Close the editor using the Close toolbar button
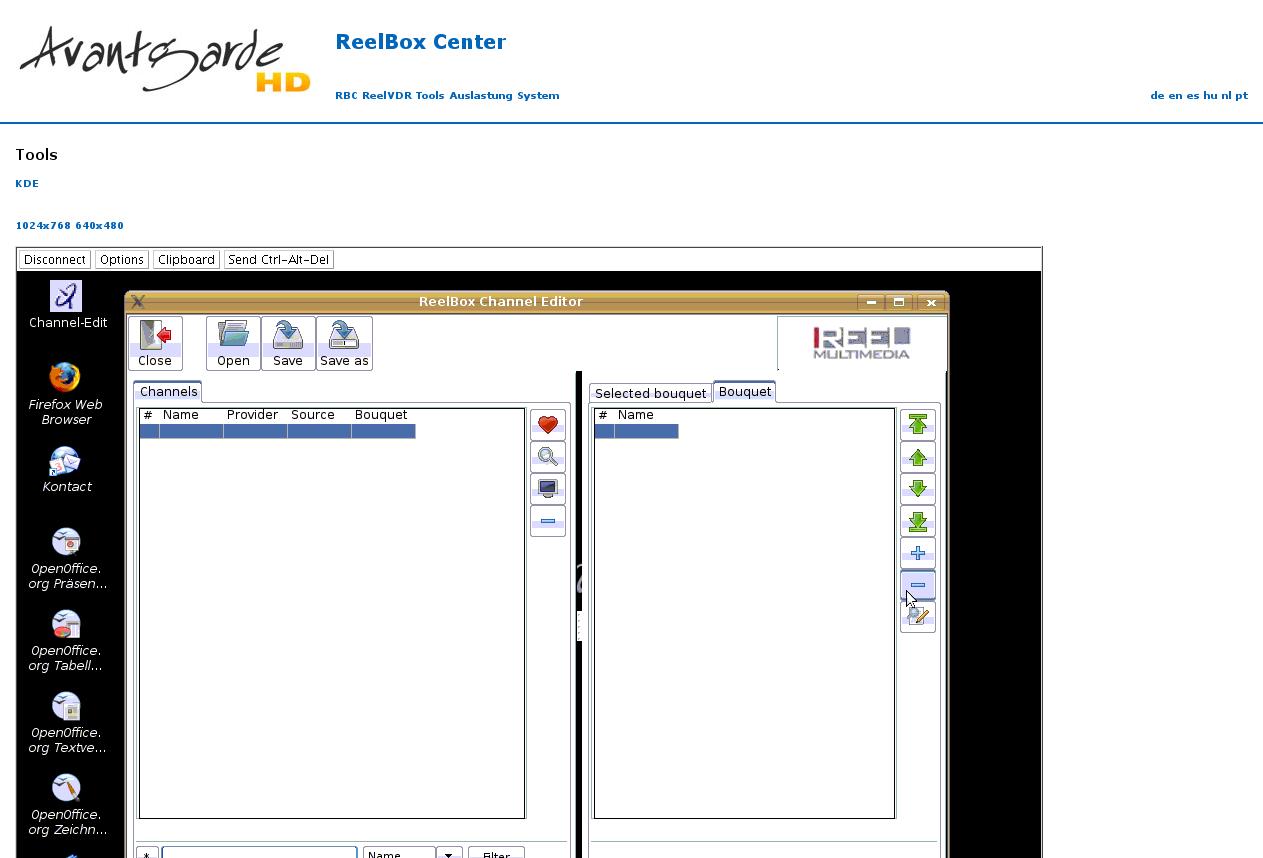 coord(155,343)
